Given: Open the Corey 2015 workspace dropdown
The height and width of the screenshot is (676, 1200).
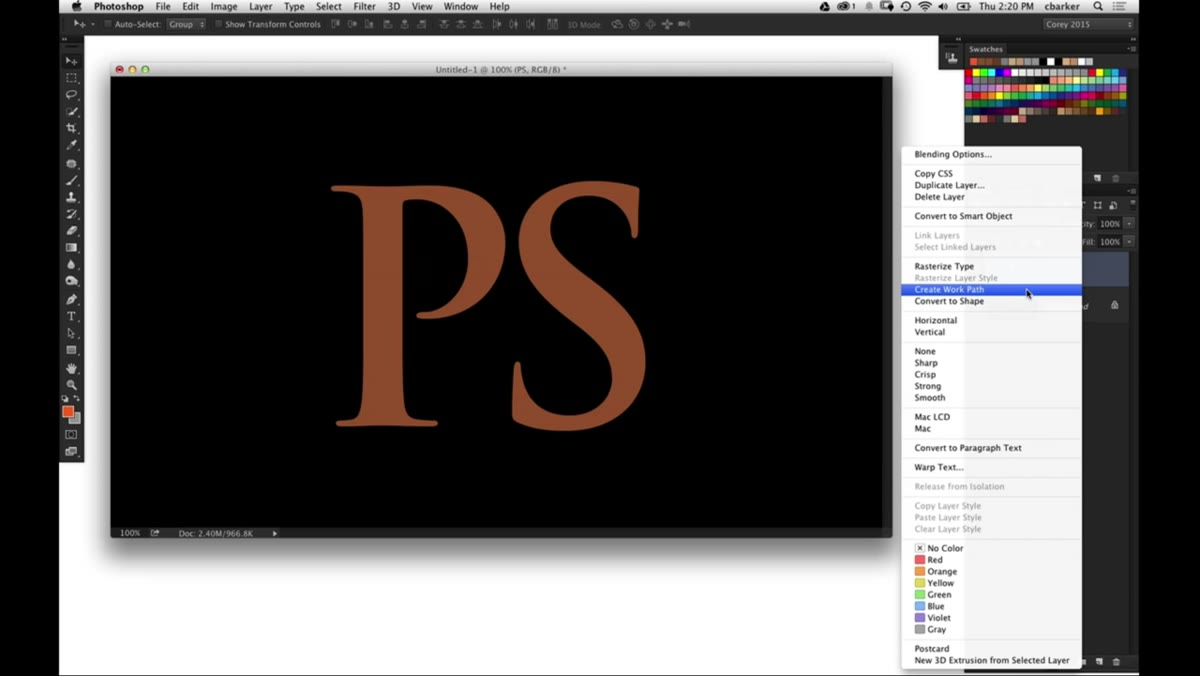Looking at the screenshot, I should click(x=1088, y=24).
